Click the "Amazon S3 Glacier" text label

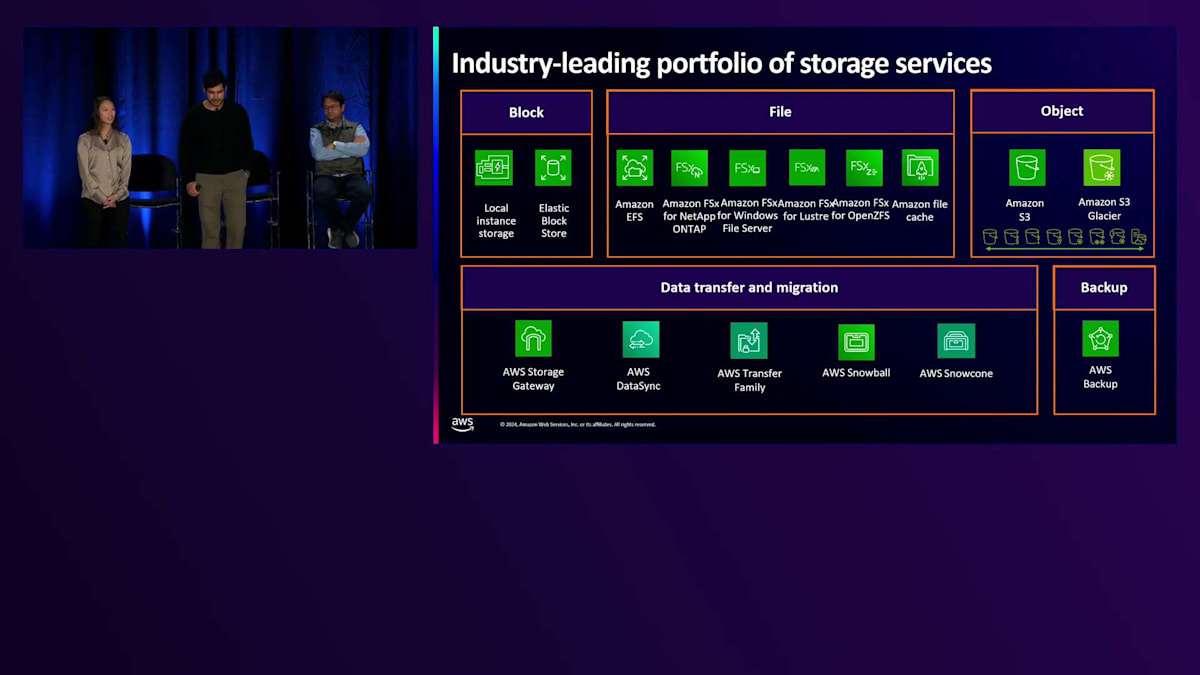click(1104, 209)
